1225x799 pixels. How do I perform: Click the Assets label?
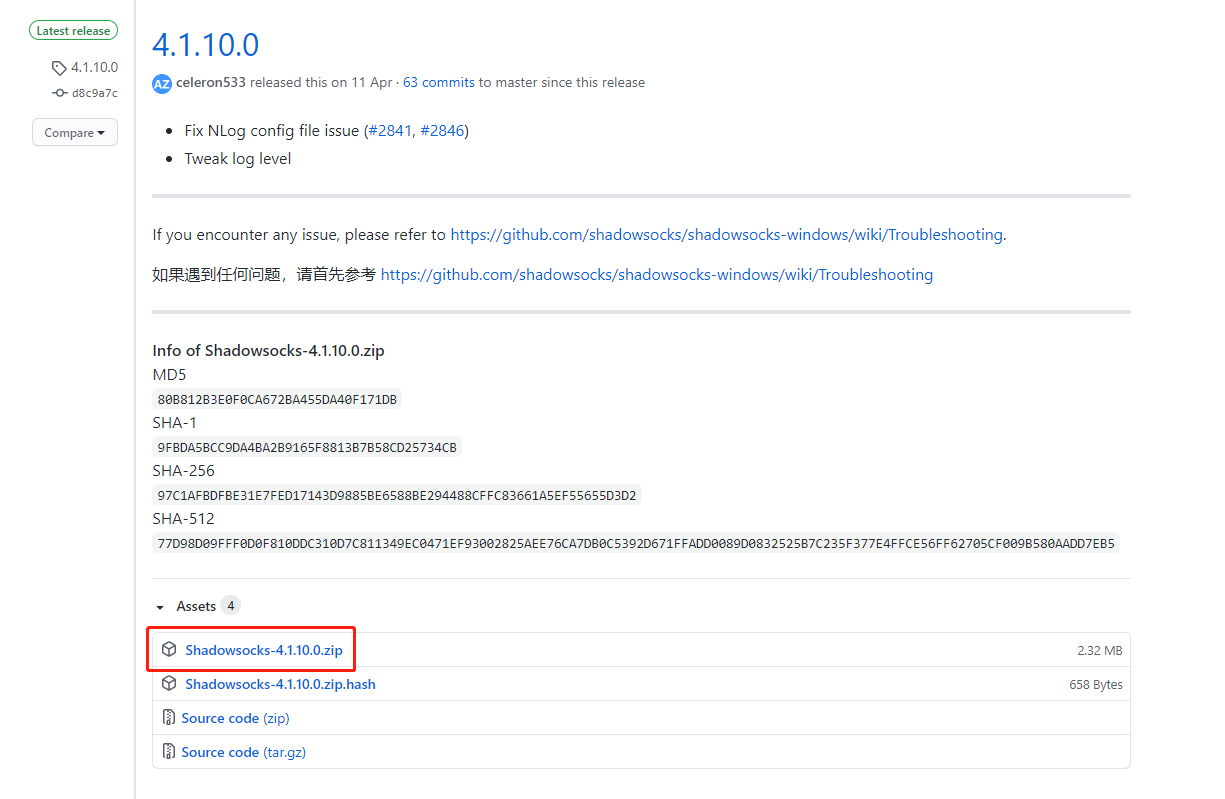tap(196, 606)
